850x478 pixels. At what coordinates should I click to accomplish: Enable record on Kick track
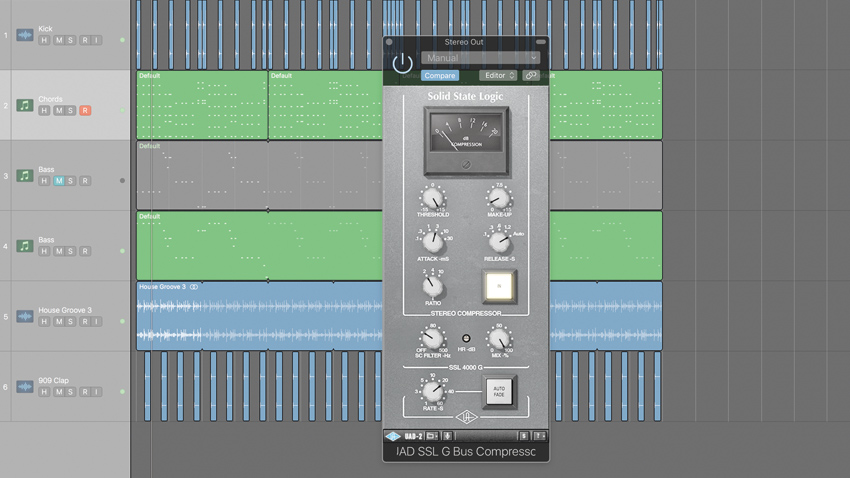(x=85, y=40)
